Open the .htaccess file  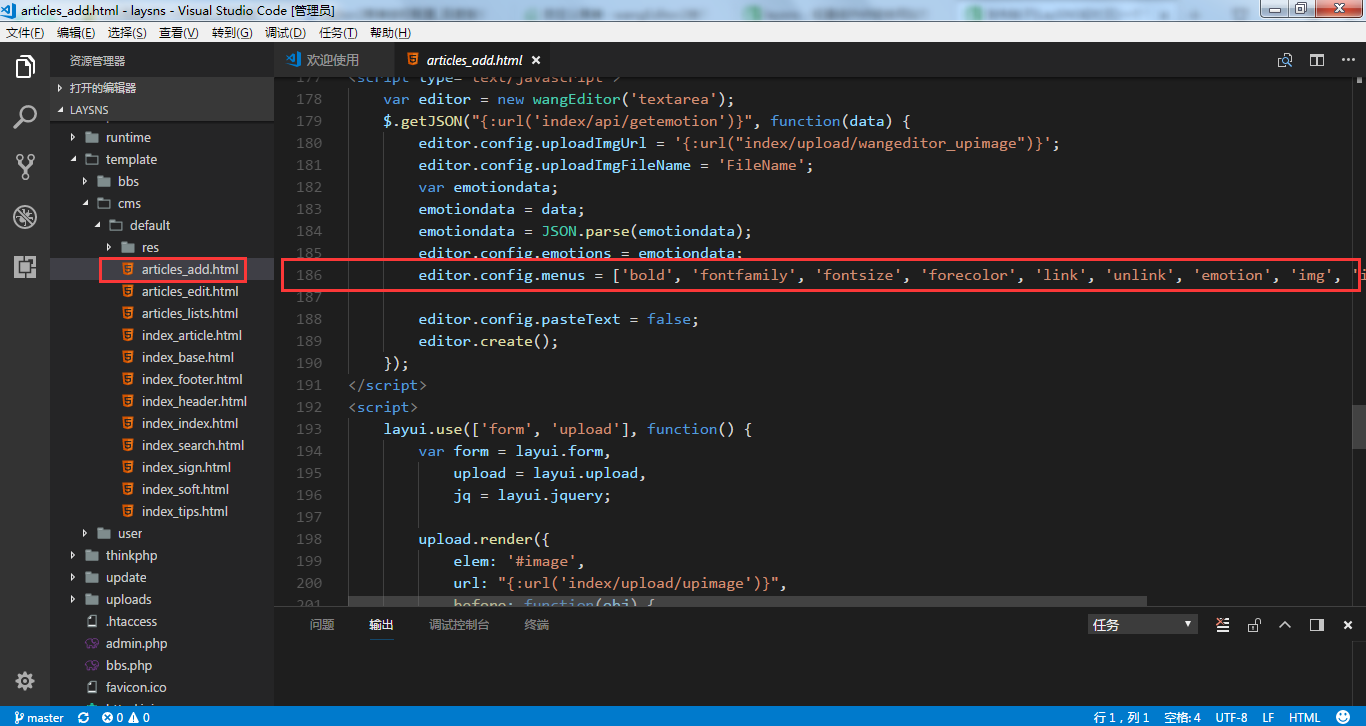(x=131, y=622)
